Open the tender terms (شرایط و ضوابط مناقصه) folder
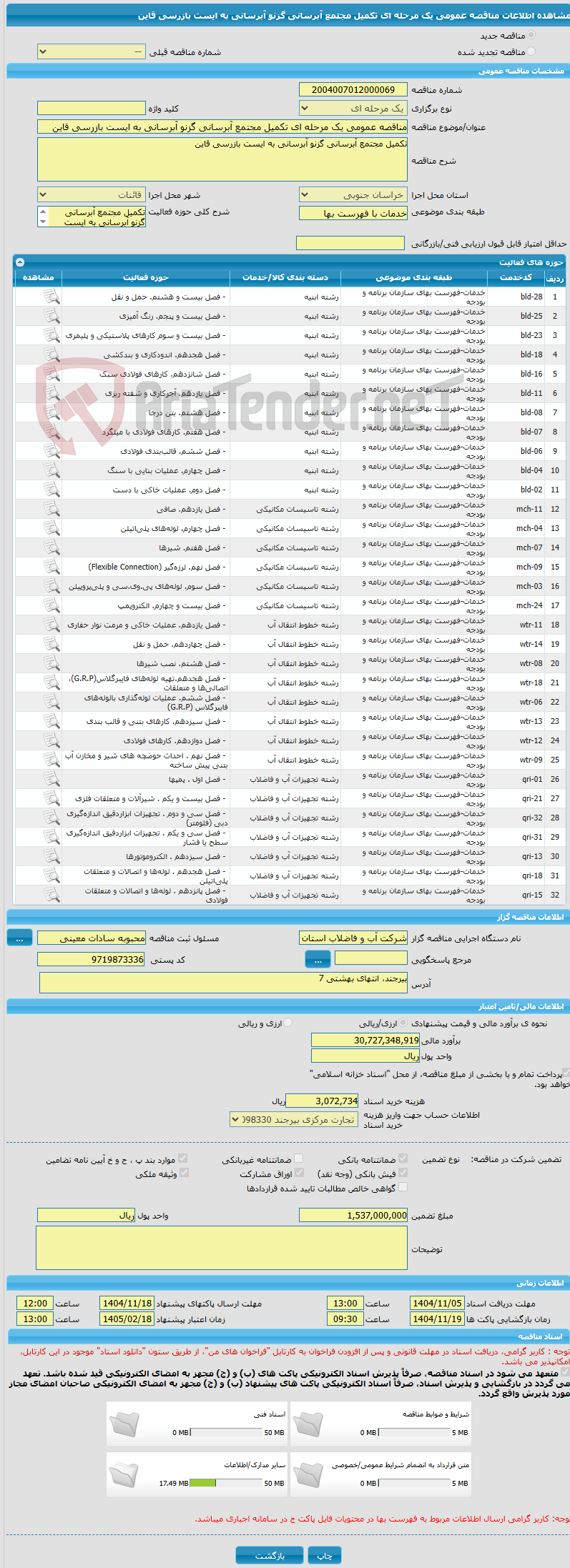This screenshot has width=570, height=1568. pyautogui.click(x=308, y=1424)
